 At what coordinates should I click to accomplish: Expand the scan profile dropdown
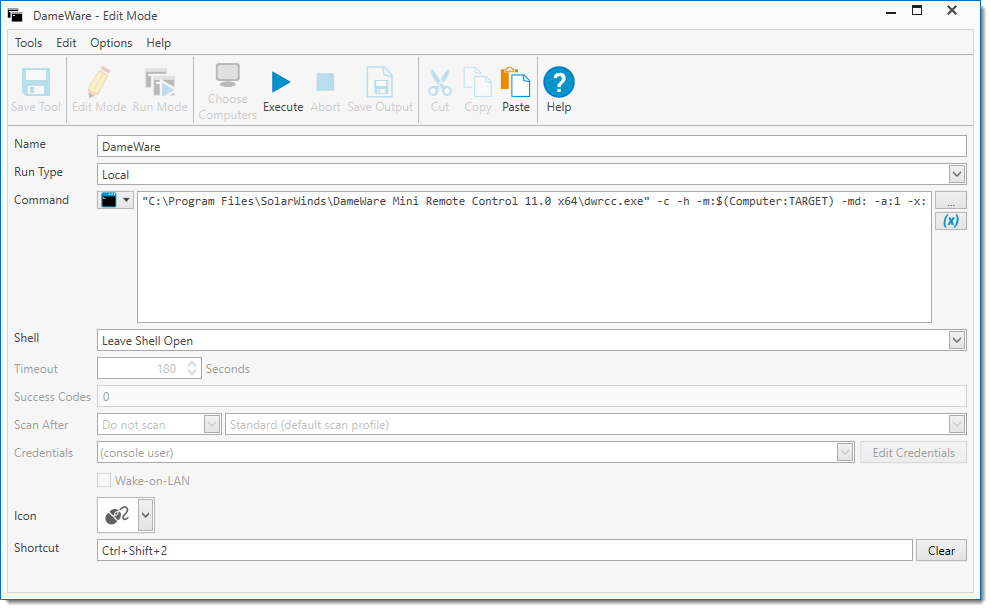coord(956,424)
